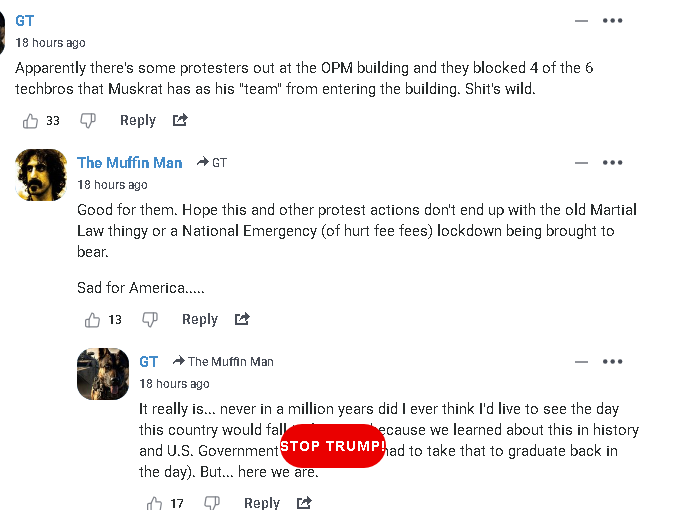Collapse GT's top comment thread
681x510 pixels.
[x=581, y=21]
